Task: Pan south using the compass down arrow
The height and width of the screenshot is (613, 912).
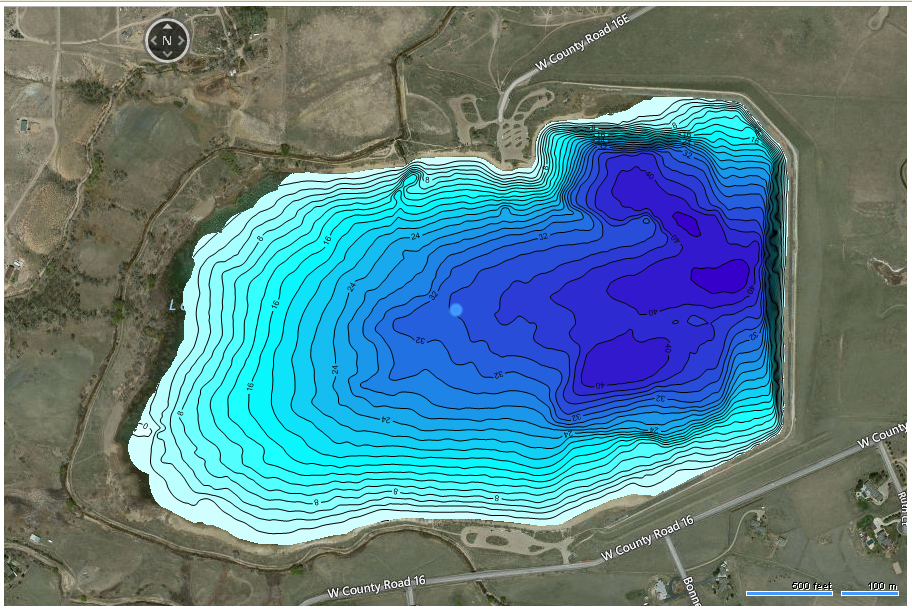Action: pos(168,54)
